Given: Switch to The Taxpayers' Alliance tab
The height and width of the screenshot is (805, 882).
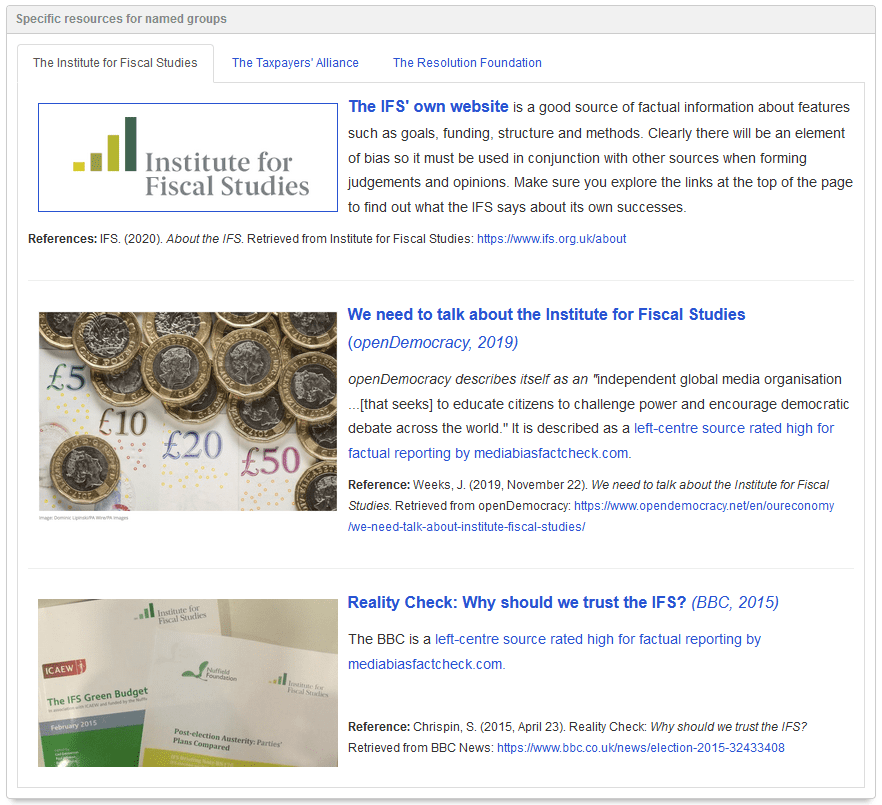Looking at the screenshot, I should 295,62.
